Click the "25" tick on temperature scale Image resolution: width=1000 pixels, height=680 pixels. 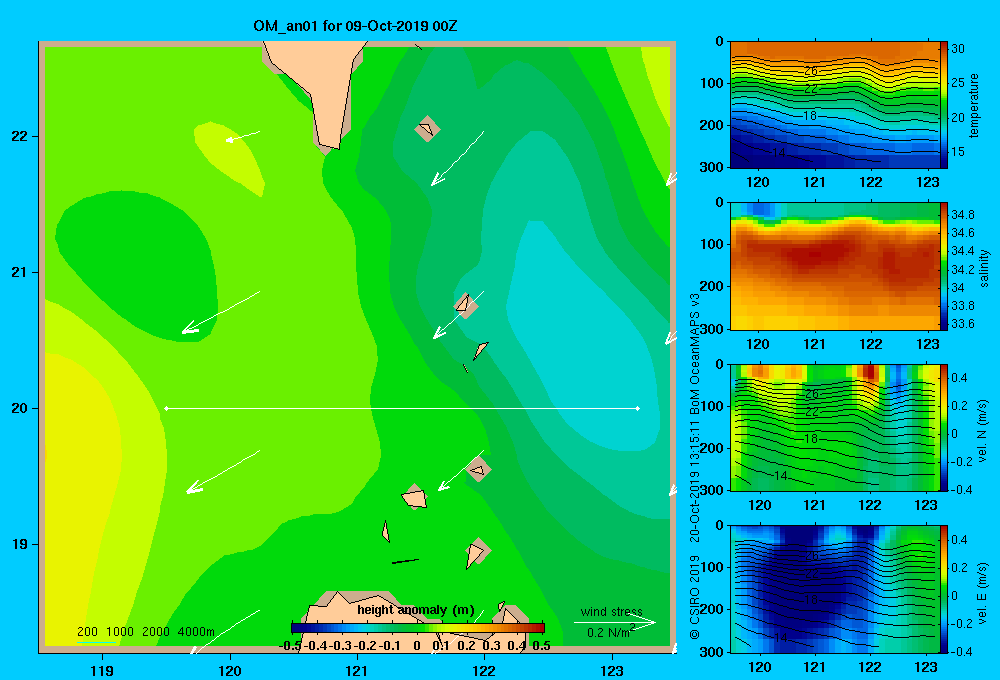[x=958, y=83]
